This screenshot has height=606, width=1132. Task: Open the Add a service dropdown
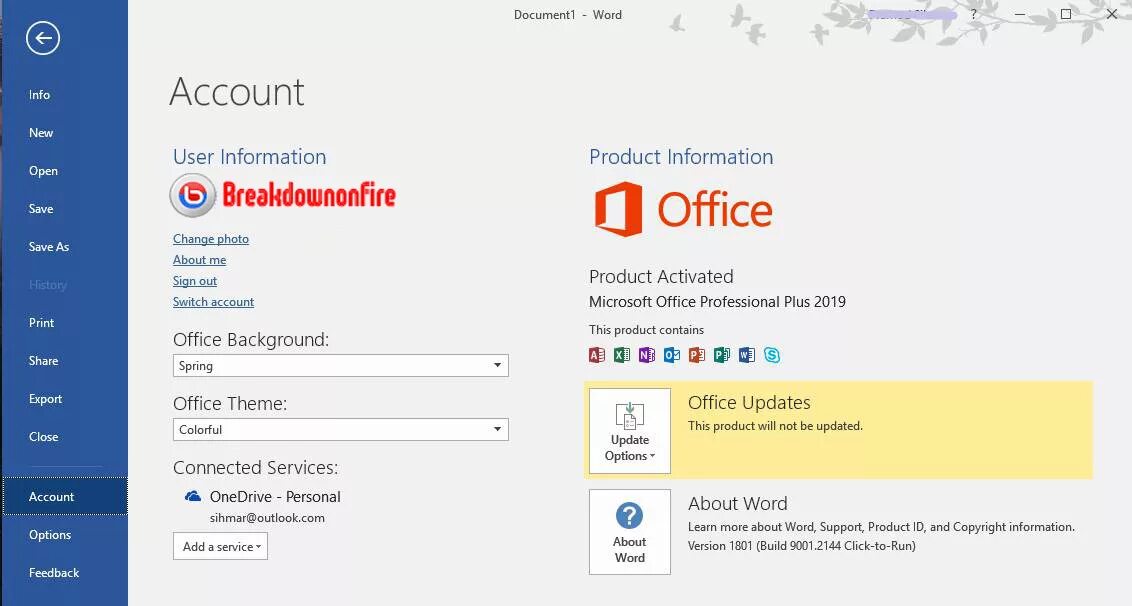(x=220, y=546)
